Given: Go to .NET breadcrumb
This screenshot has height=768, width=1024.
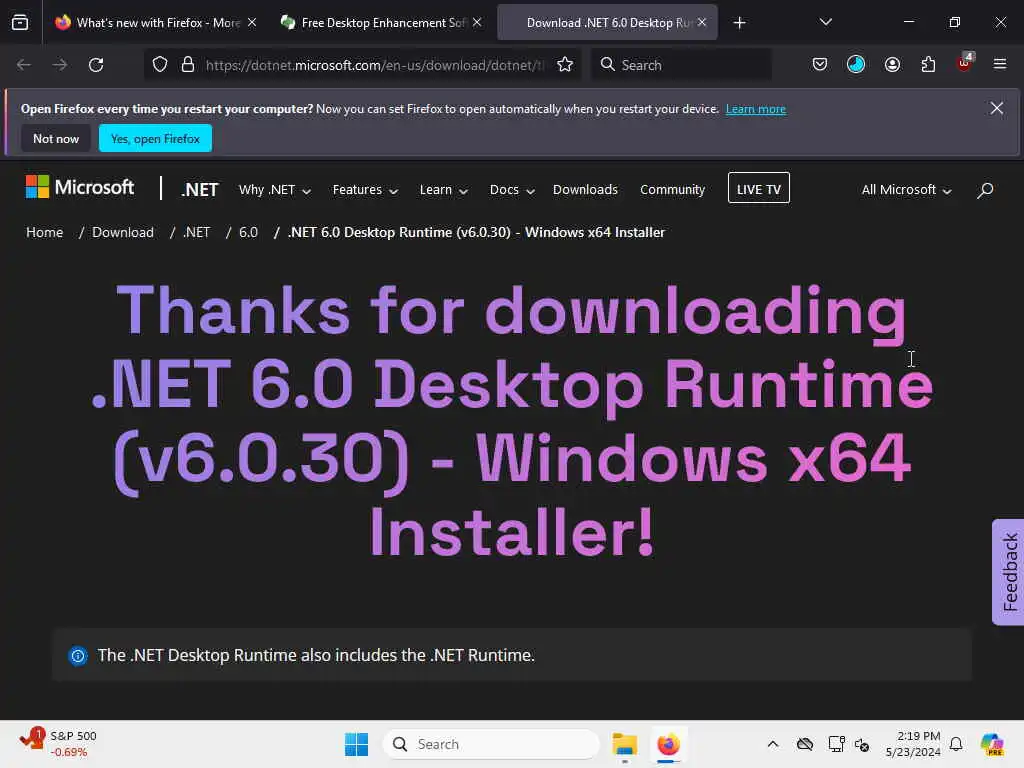Looking at the screenshot, I should 197,232.
